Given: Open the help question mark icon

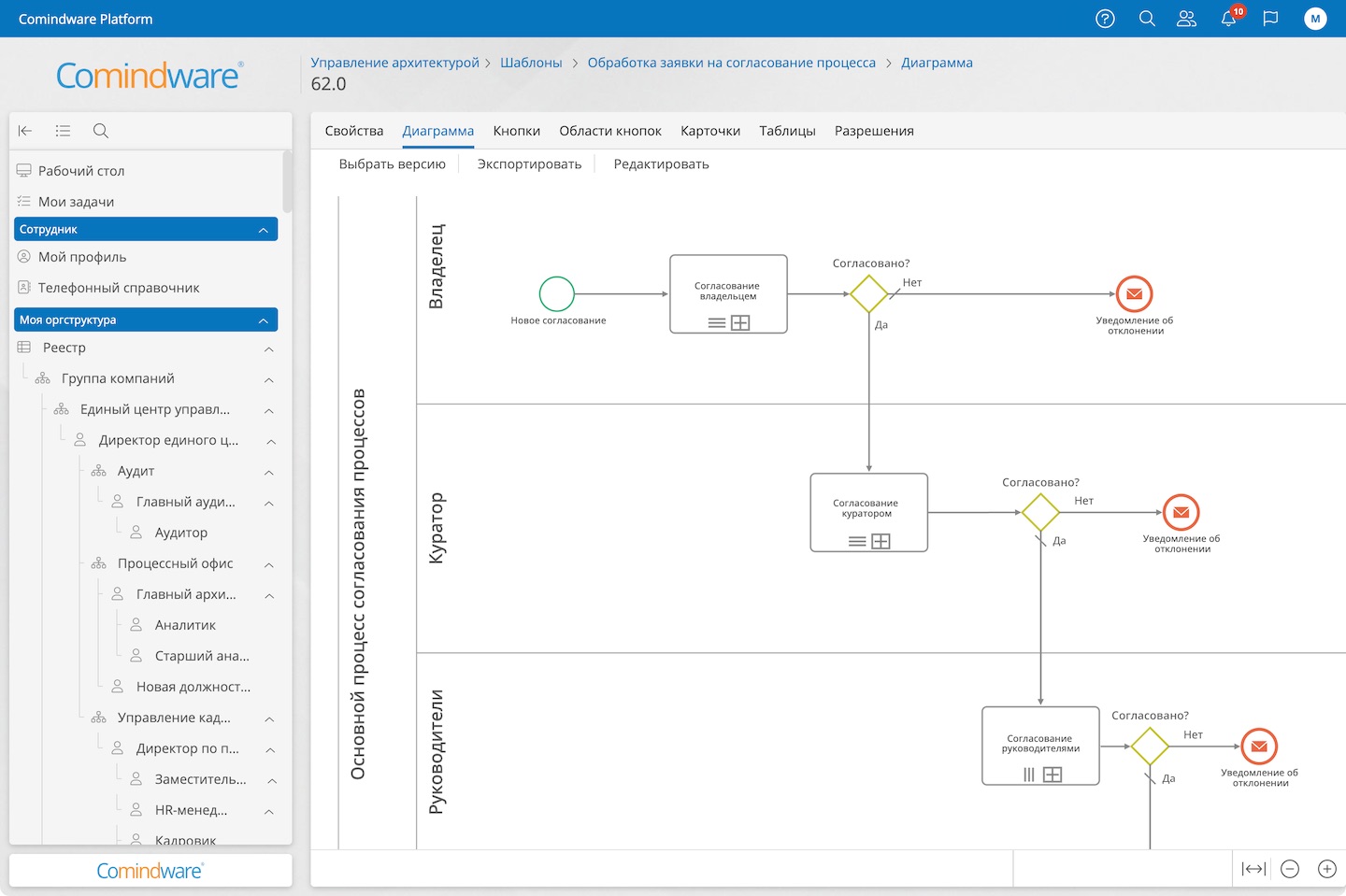Looking at the screenshot, I should pyautogui.click(x=1105, y=19).
